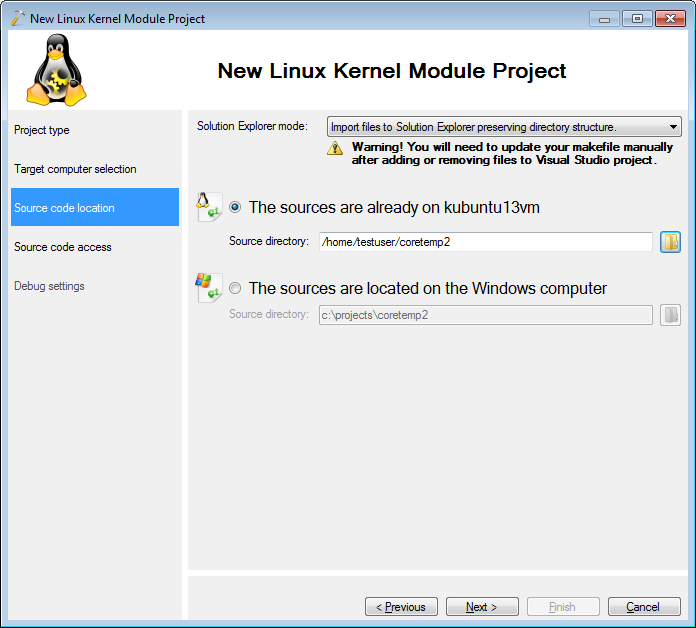
Task: Close the wizard window
Action: (670, 19)
